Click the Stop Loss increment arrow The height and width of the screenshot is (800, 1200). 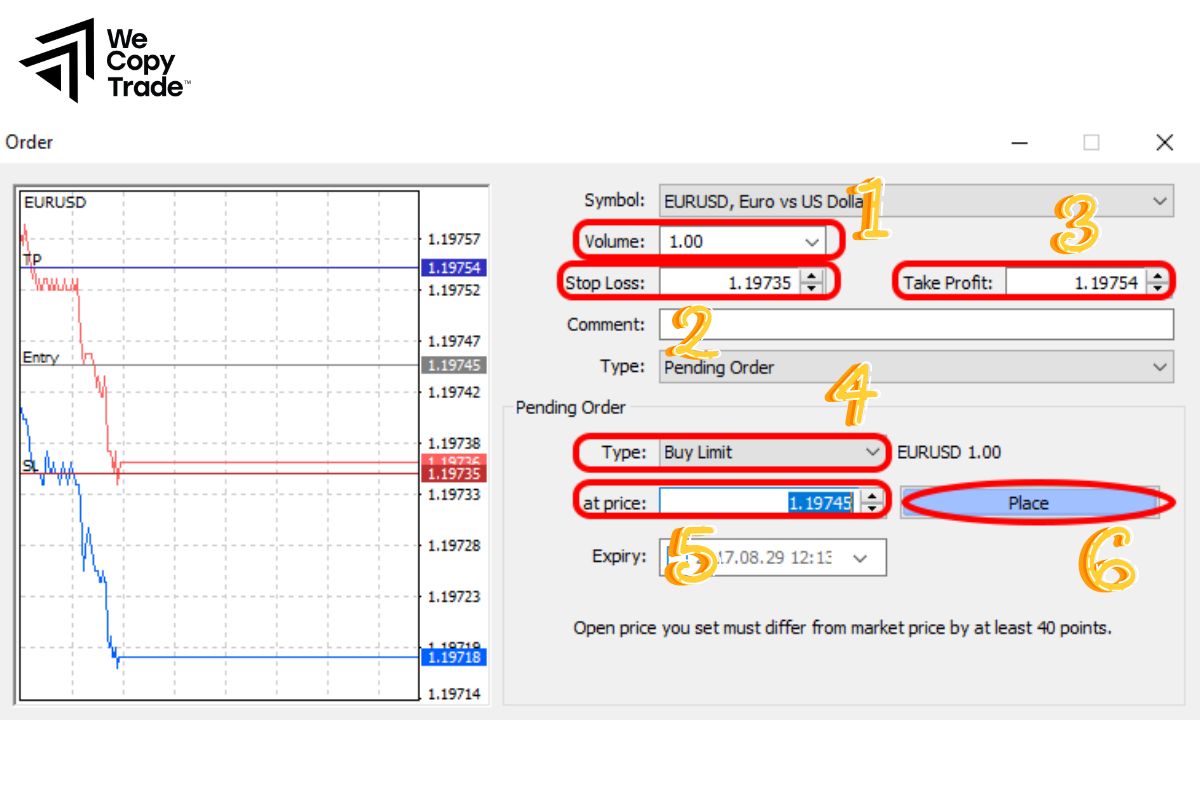810,275
